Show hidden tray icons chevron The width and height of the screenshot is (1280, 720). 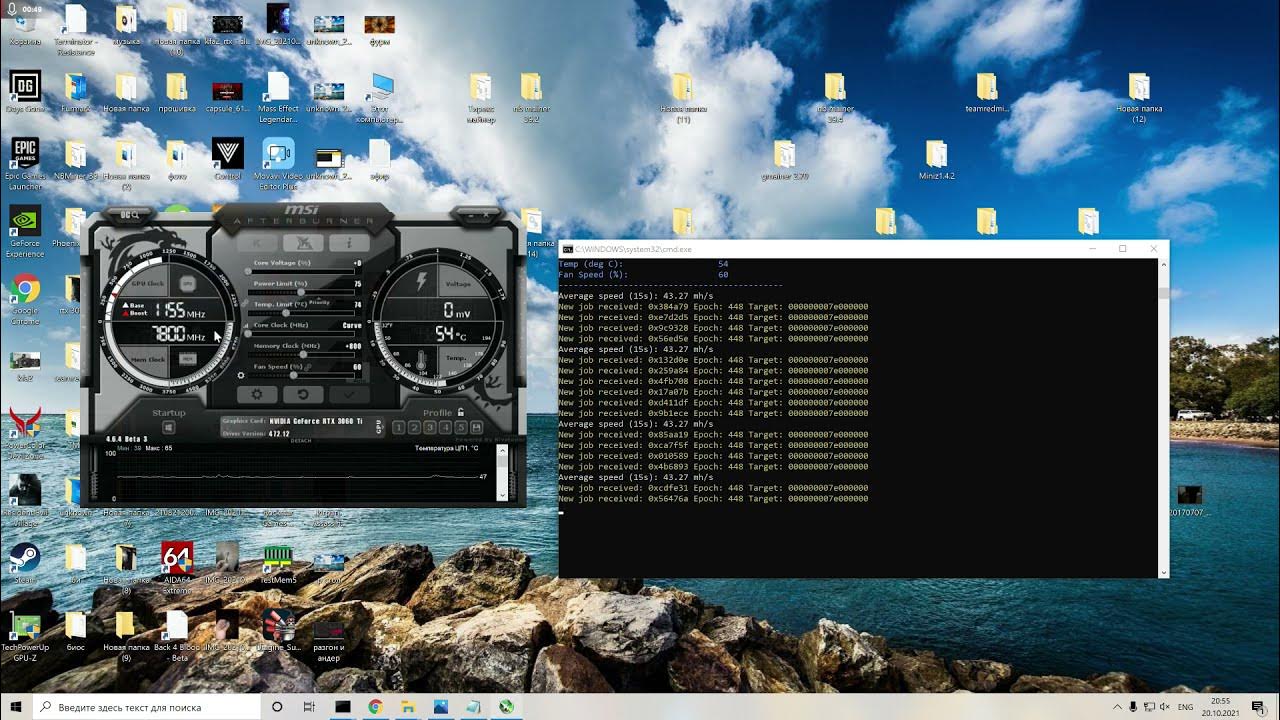click(1118, 707)
